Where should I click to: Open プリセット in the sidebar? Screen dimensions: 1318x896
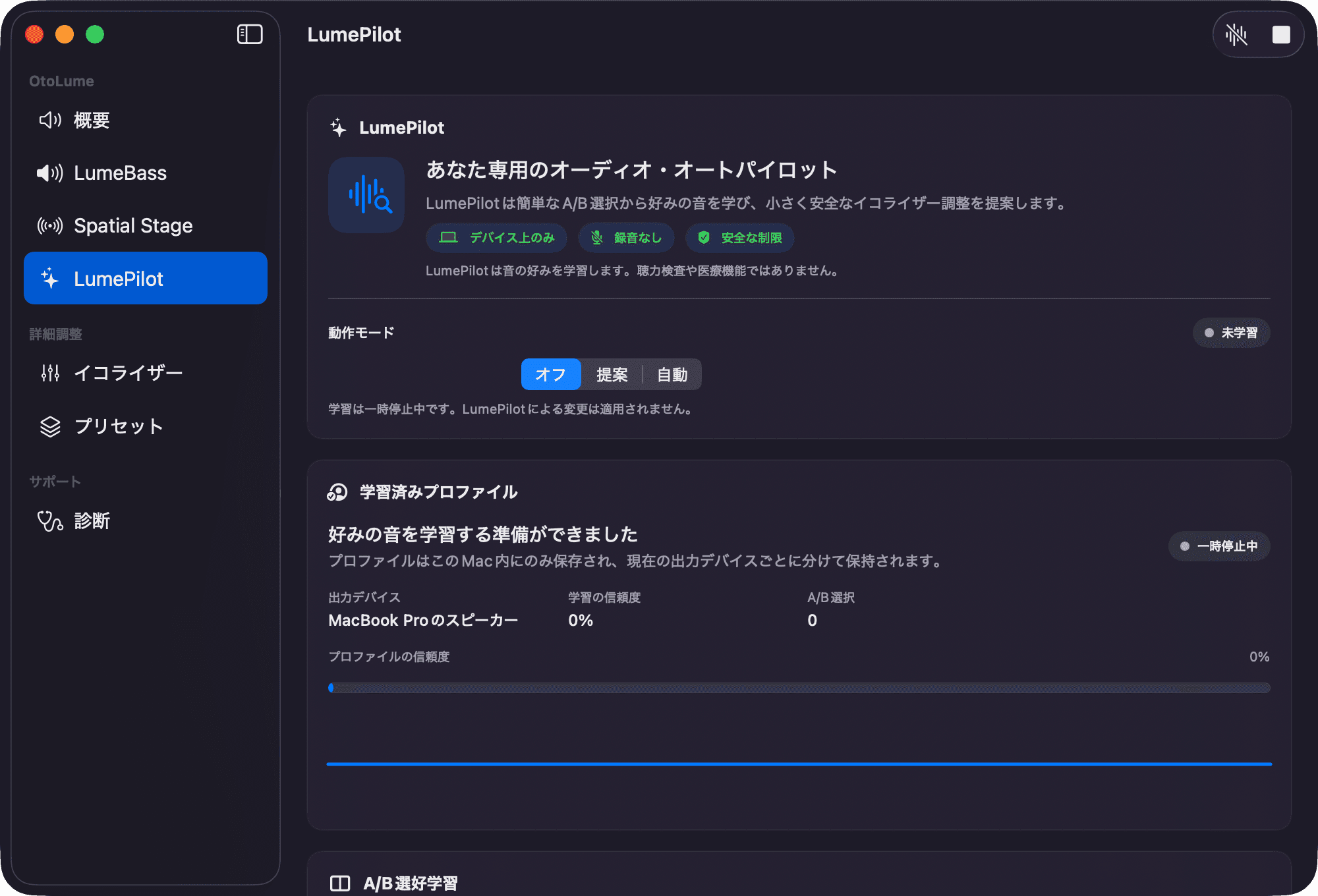[146, 426]
